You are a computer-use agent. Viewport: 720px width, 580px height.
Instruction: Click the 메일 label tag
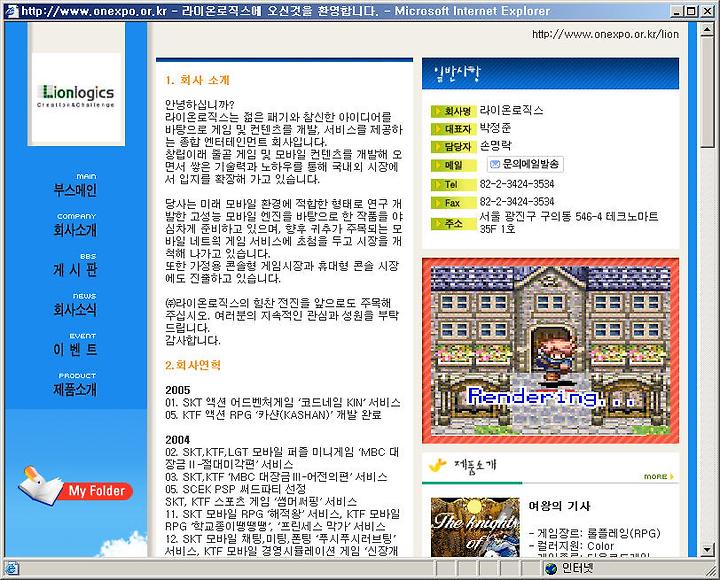[454, 165]
